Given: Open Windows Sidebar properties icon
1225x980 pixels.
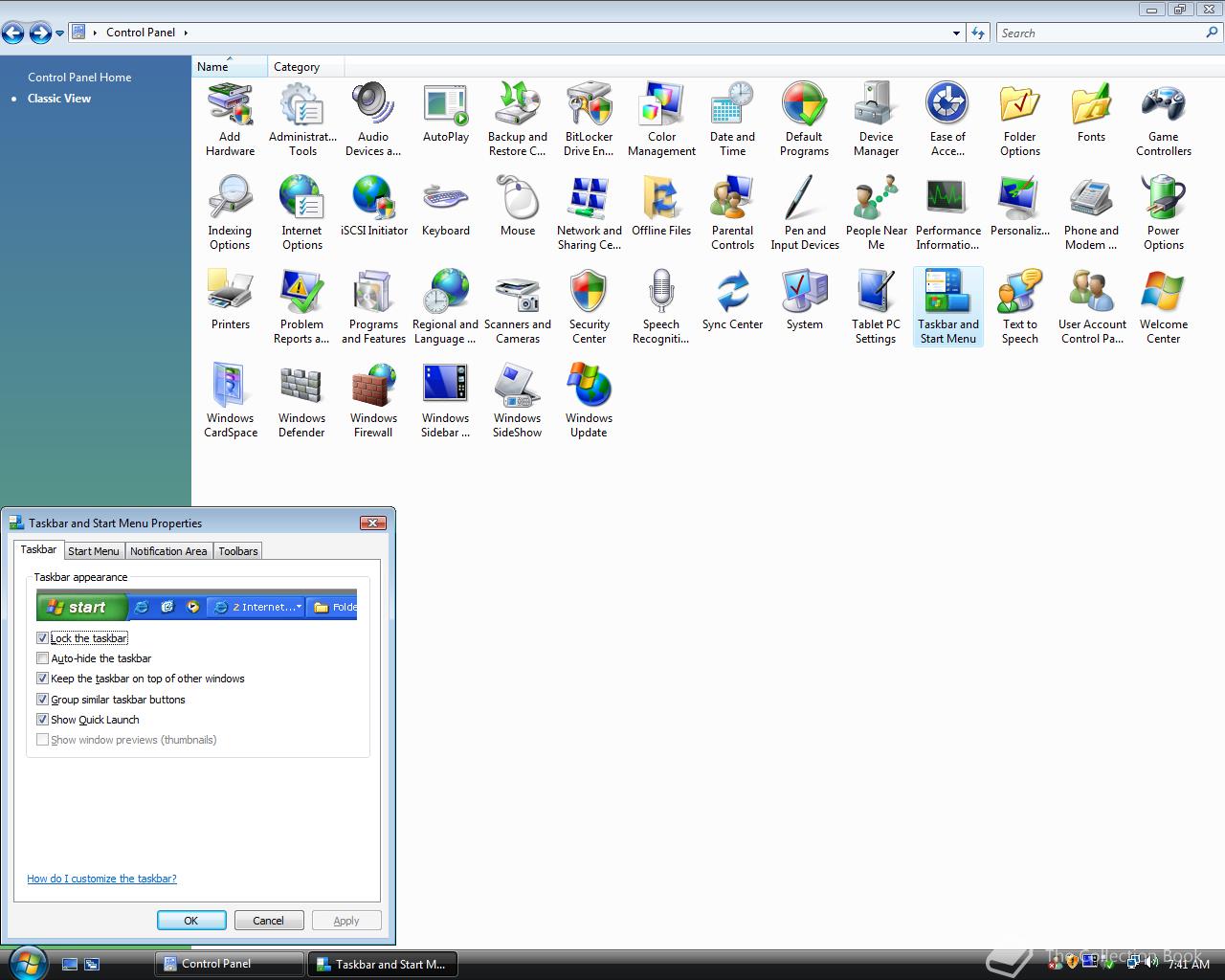Looking at the screenshot, I should click(x=446, y=401).
